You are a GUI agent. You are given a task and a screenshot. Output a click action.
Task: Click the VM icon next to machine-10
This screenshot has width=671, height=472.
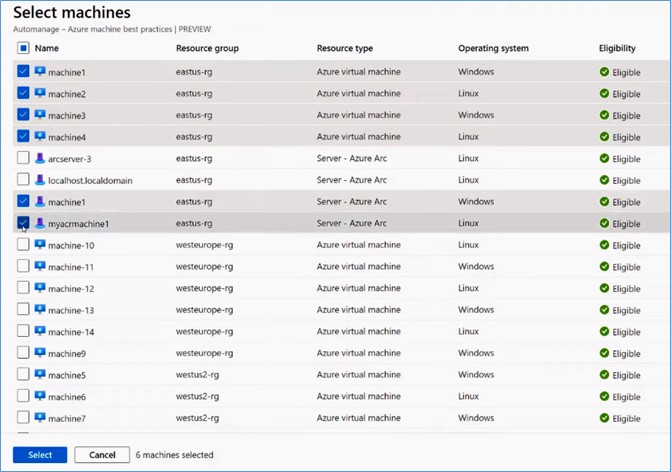pyautogui.click(x=40, y=244)
